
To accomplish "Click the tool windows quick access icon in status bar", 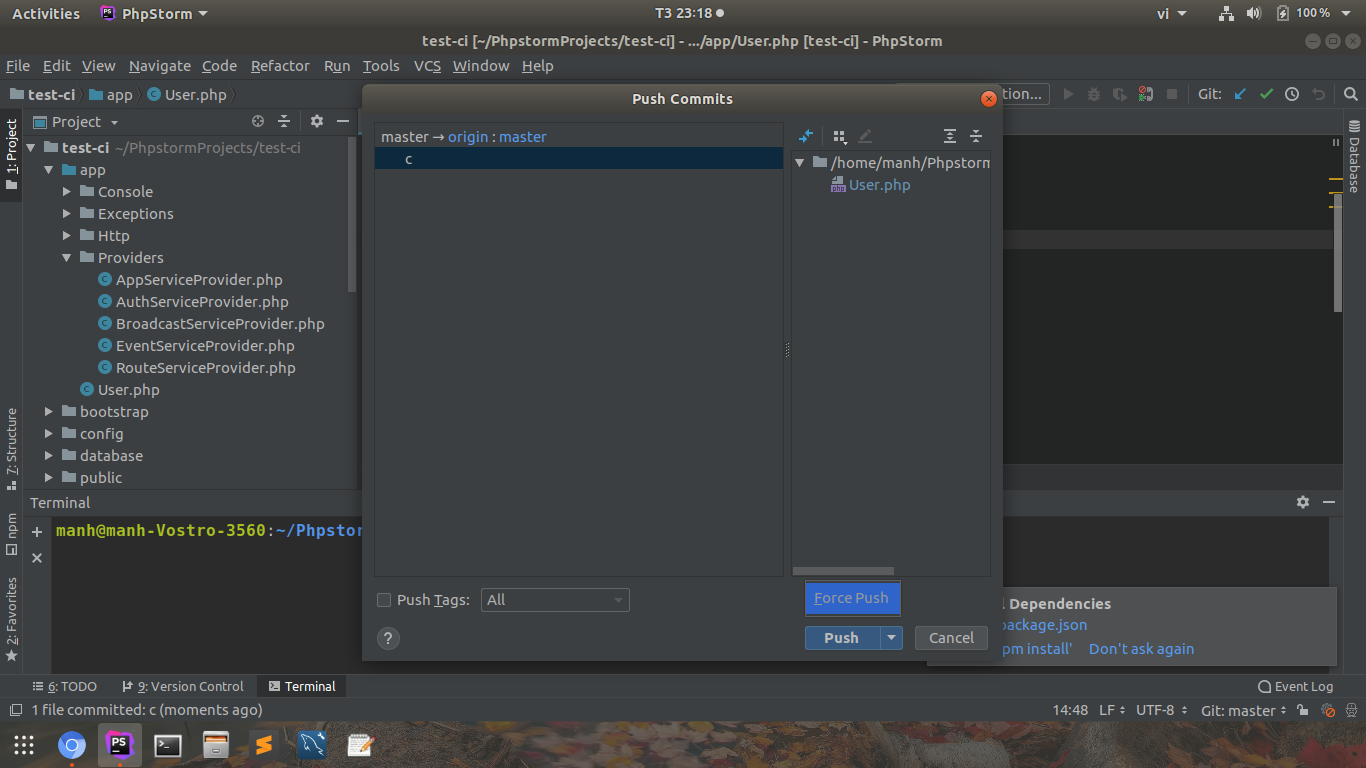I will [x=16, y=710].
